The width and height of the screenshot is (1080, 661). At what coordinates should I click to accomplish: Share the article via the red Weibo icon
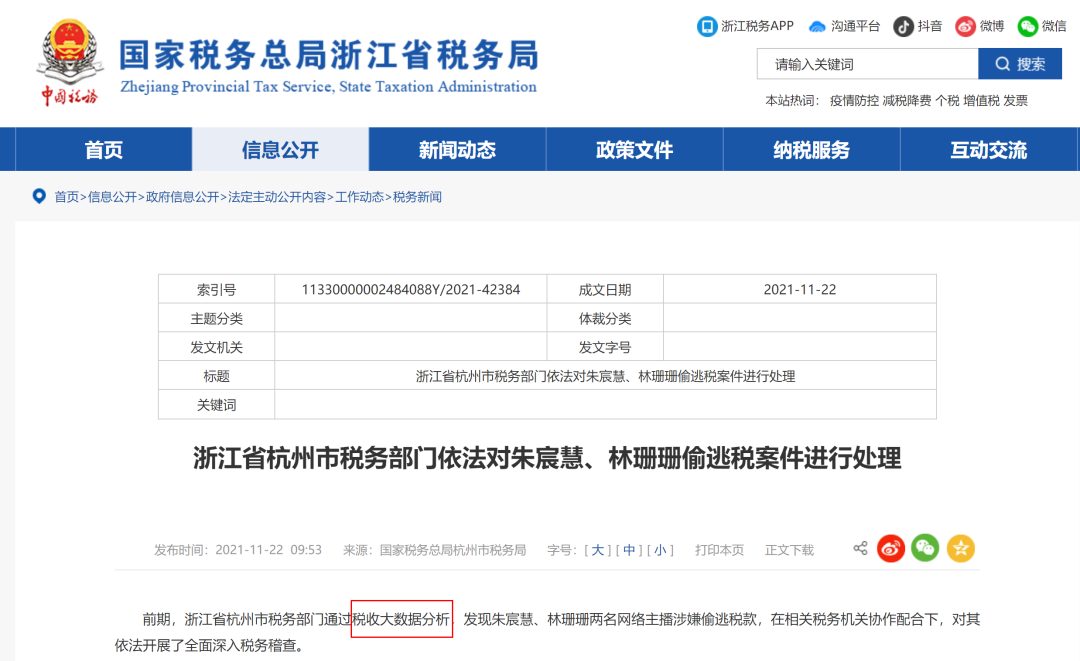click(x=891, y=548)
